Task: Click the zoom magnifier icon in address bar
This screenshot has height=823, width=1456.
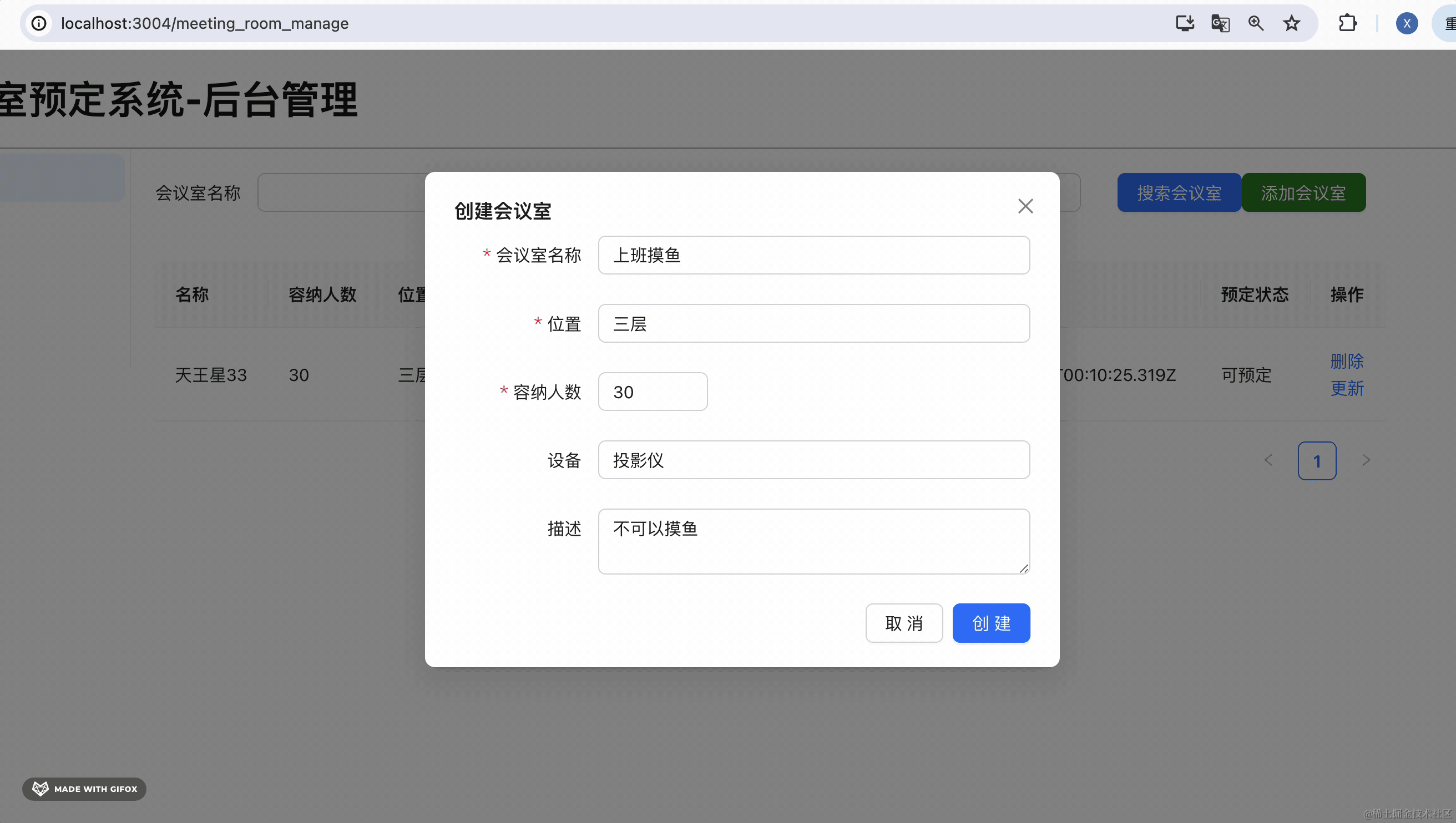Action: (x=1256, y=23)
